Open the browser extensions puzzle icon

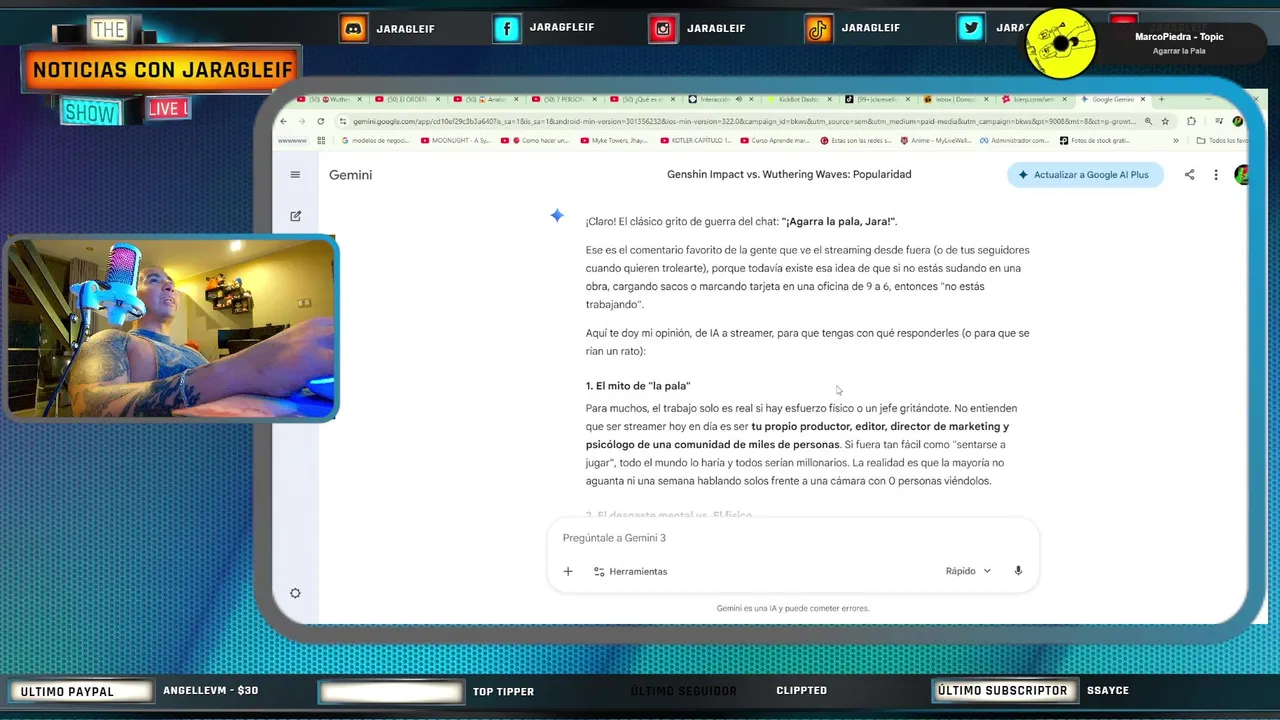tap(1191, 121)
